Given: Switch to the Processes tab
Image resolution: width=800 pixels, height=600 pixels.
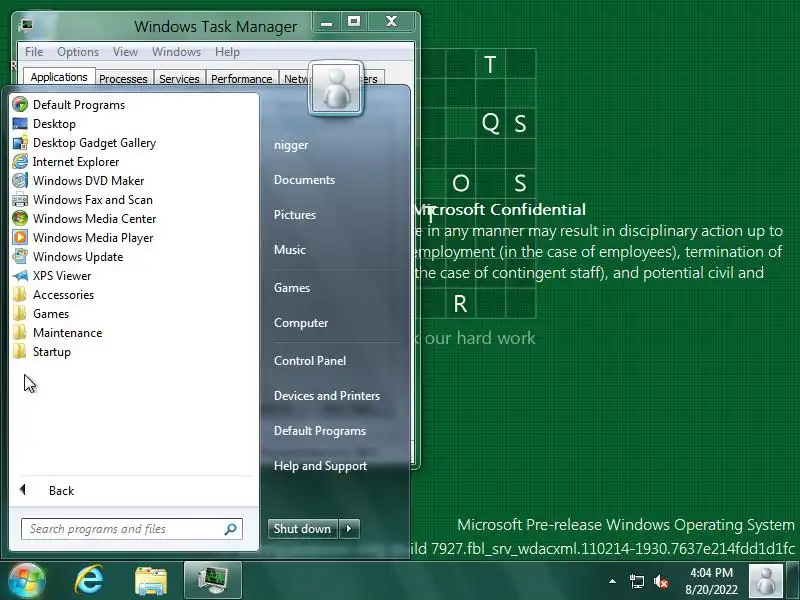Looking at the screenshot, I should pyautogui.click(x=123, y=79).
